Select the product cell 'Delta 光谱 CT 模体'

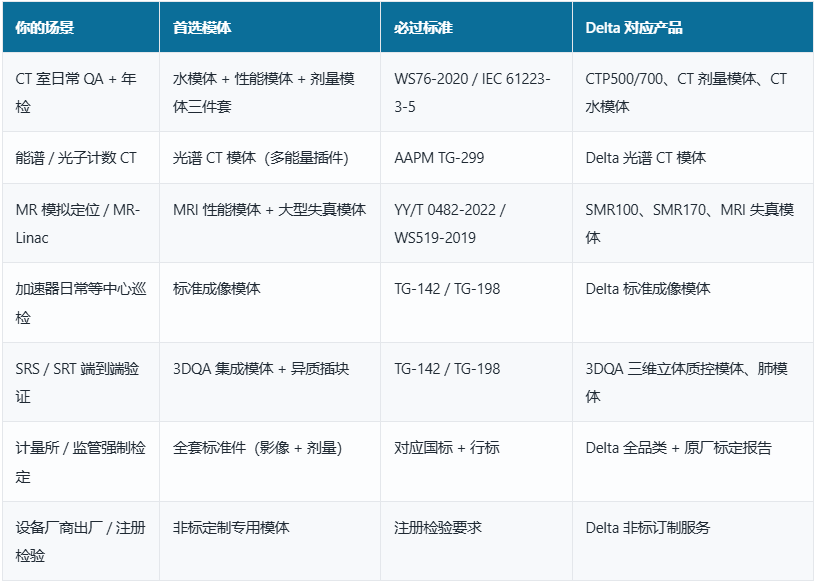pyautogui.click(x=693, y=158)
